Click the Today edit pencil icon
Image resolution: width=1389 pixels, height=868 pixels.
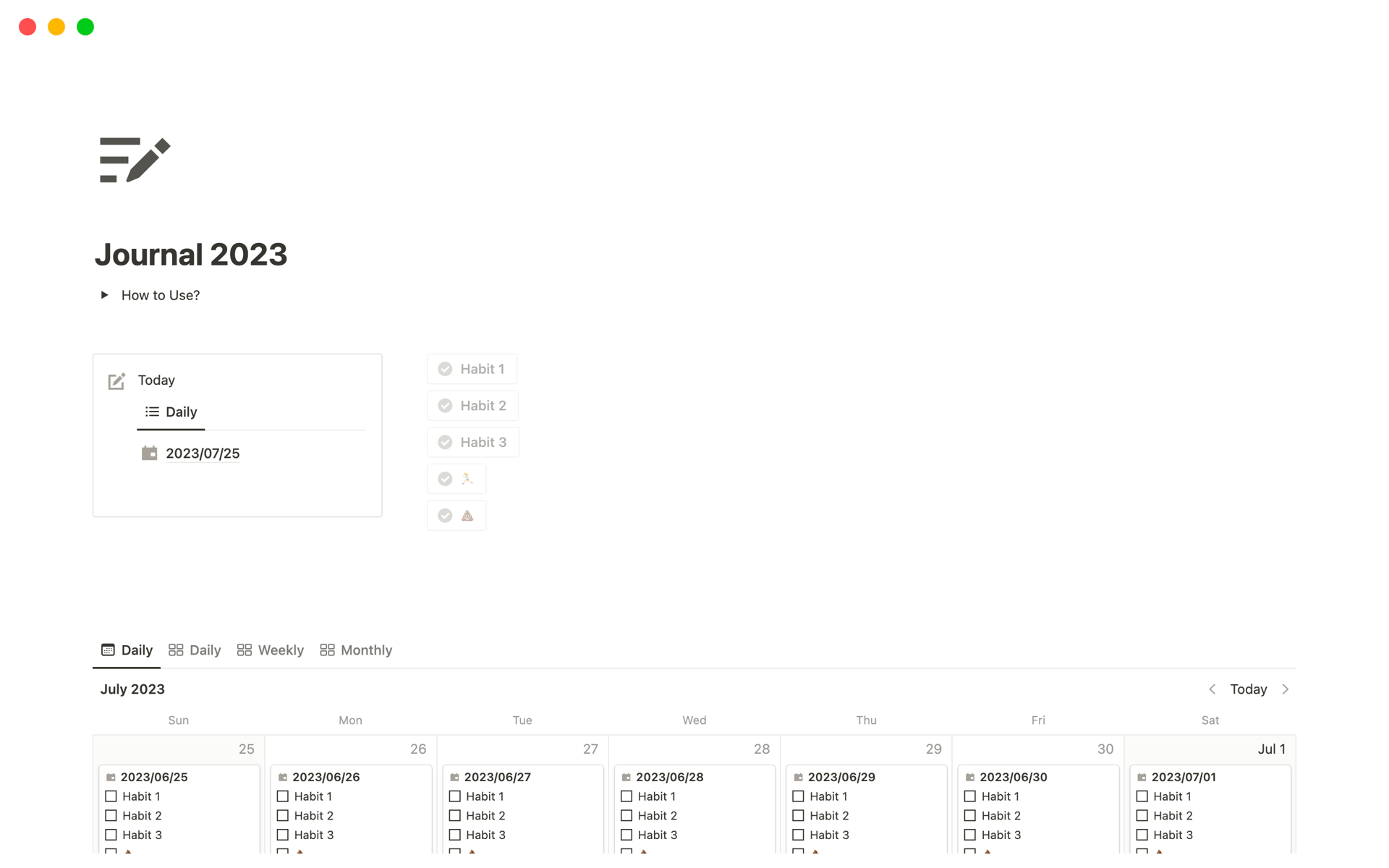tap(116, 381)
